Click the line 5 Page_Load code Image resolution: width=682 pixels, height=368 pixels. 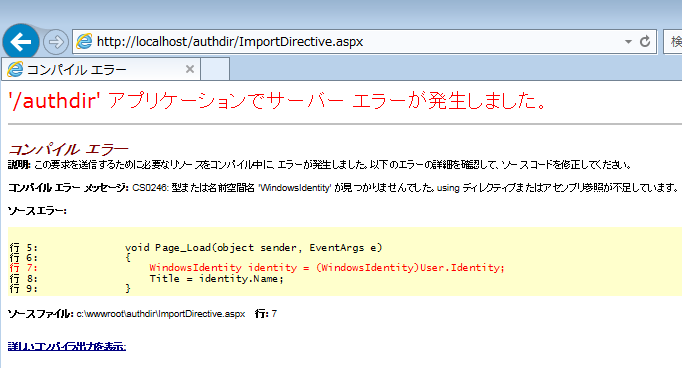click(254, 248)
